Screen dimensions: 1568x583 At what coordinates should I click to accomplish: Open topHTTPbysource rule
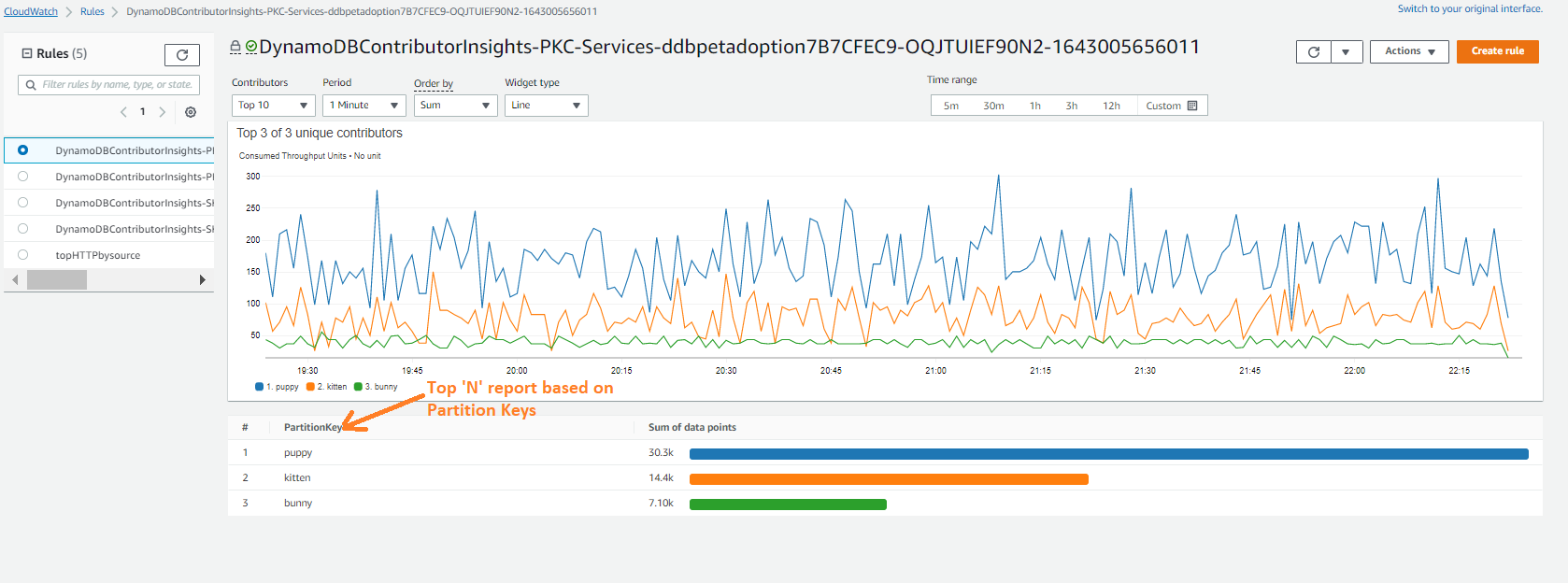98,255
